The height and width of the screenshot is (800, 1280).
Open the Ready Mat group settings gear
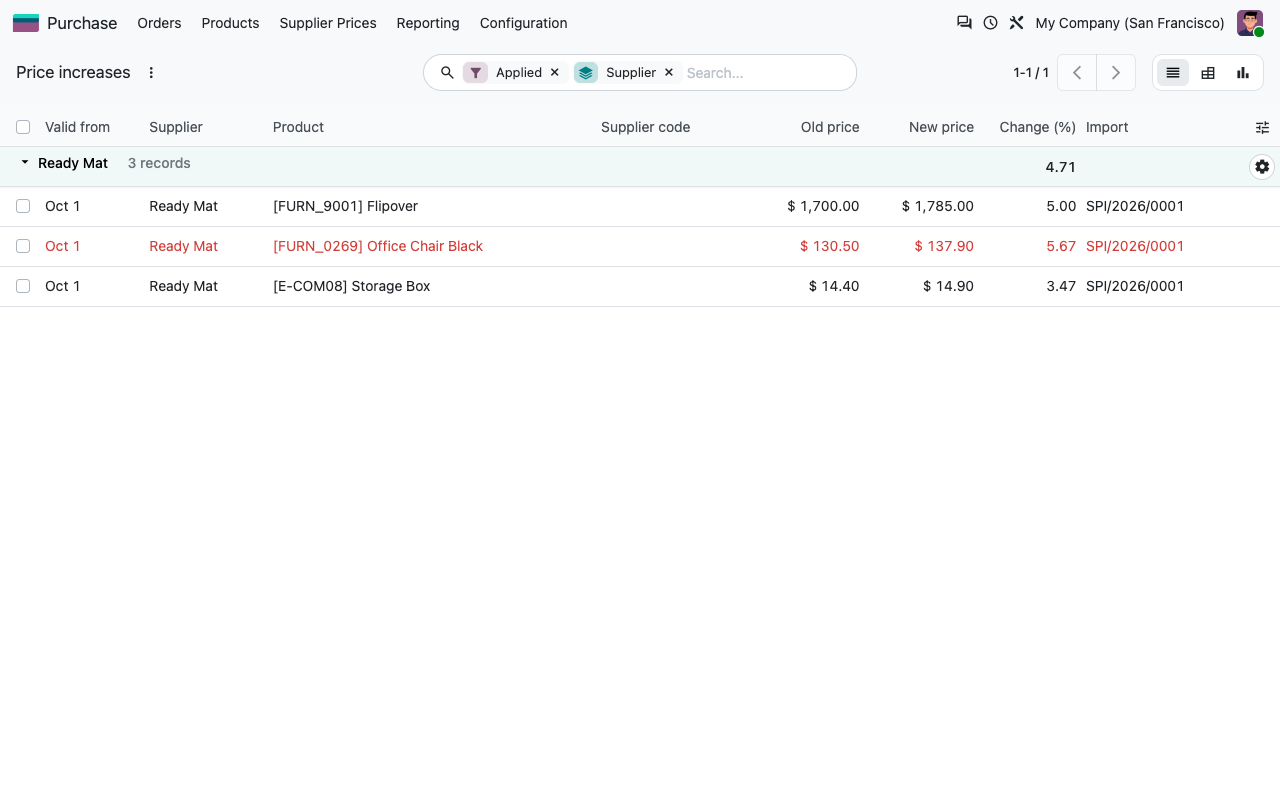(x=1262, y=167)
